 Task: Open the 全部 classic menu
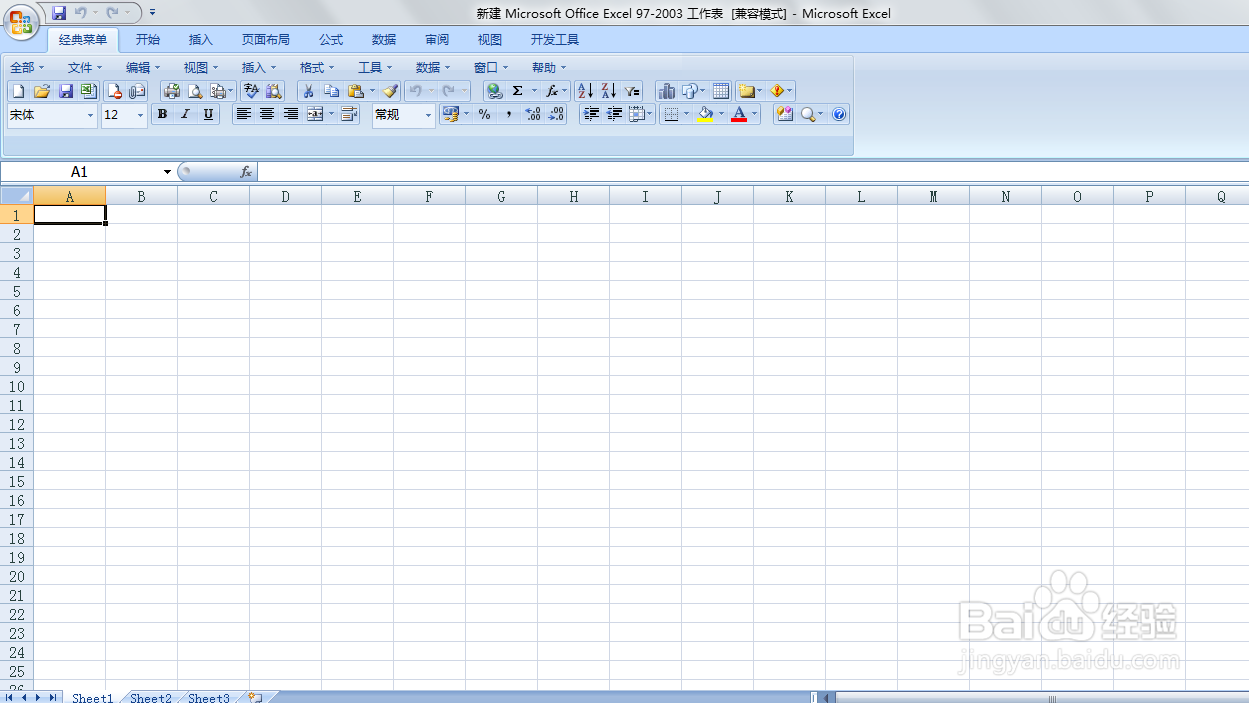(27, 68)
